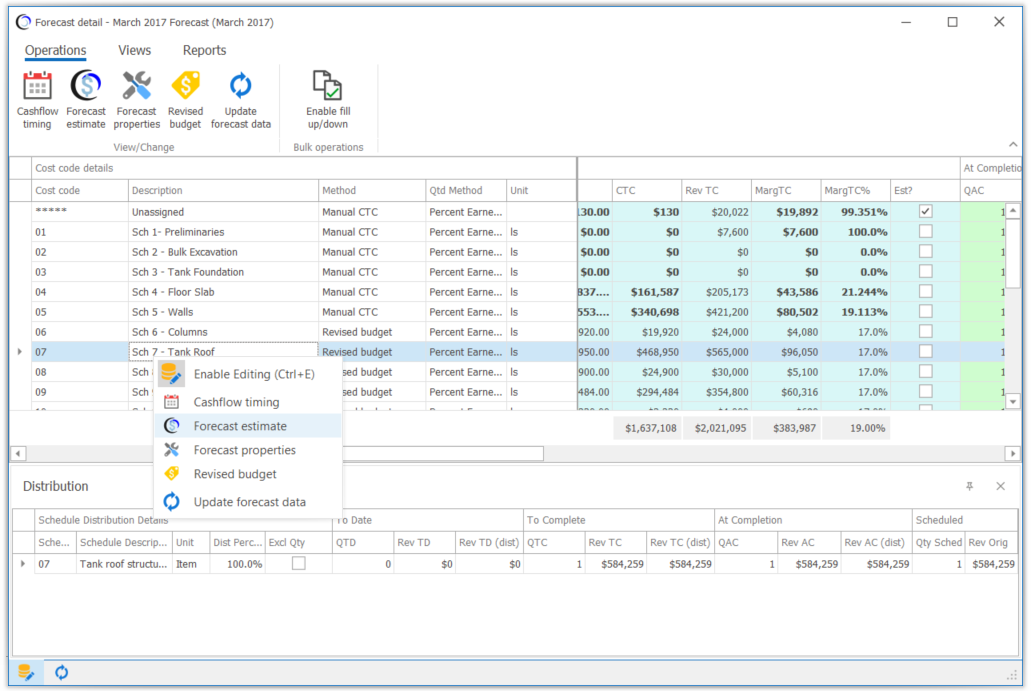Select the Unassigned row description

[223, 212]
